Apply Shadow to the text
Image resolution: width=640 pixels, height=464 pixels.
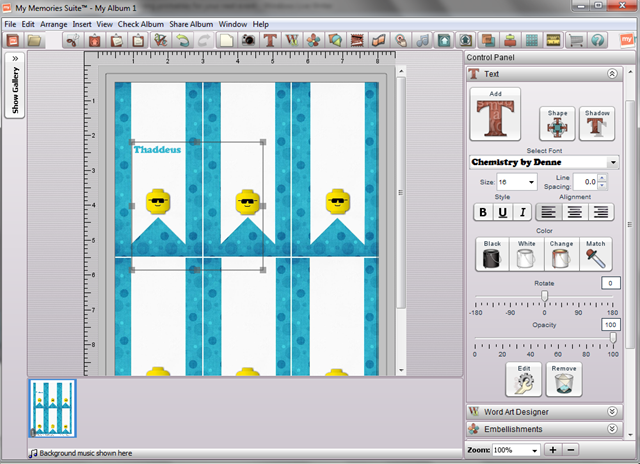597,124
